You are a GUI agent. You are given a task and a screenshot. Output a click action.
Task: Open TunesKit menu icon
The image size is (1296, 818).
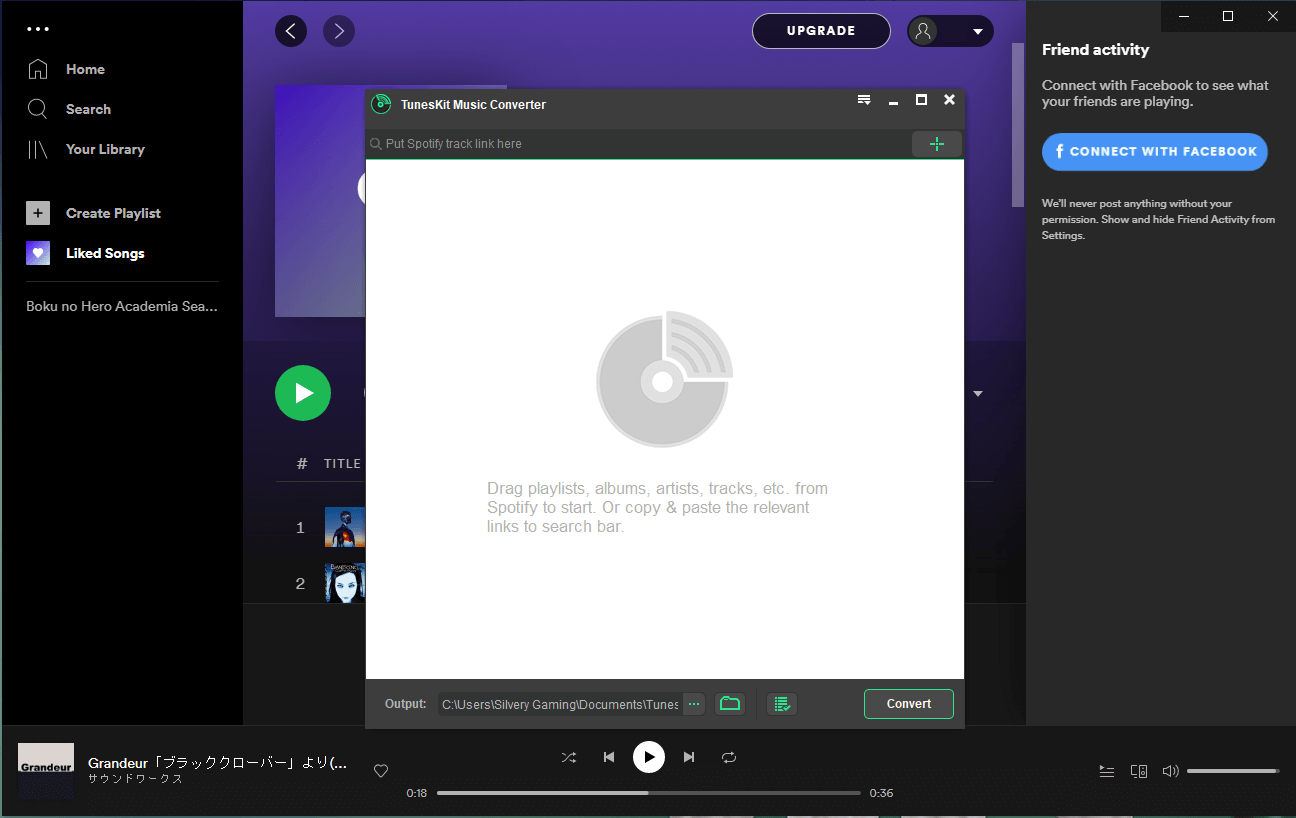point(864,99)
